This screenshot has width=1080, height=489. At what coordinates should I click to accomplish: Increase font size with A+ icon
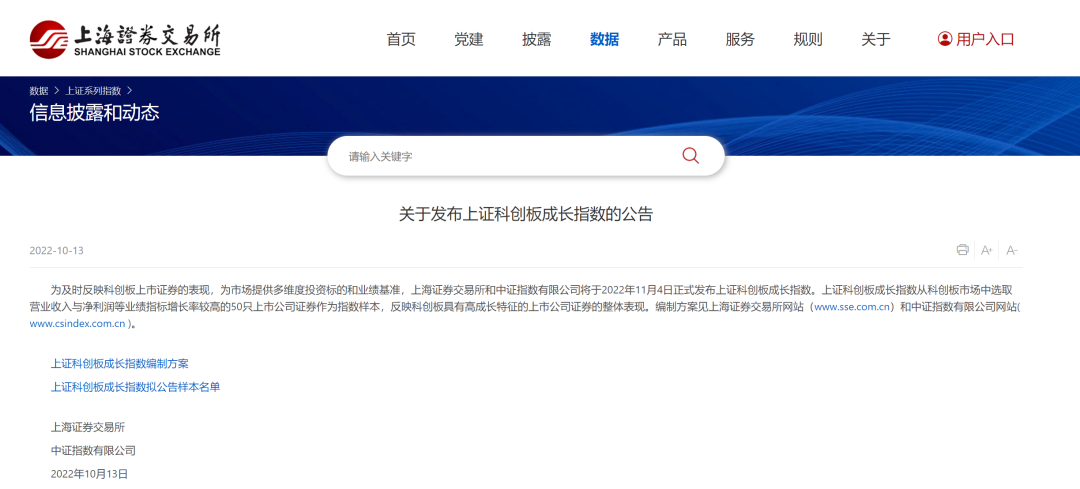point(986,250)
